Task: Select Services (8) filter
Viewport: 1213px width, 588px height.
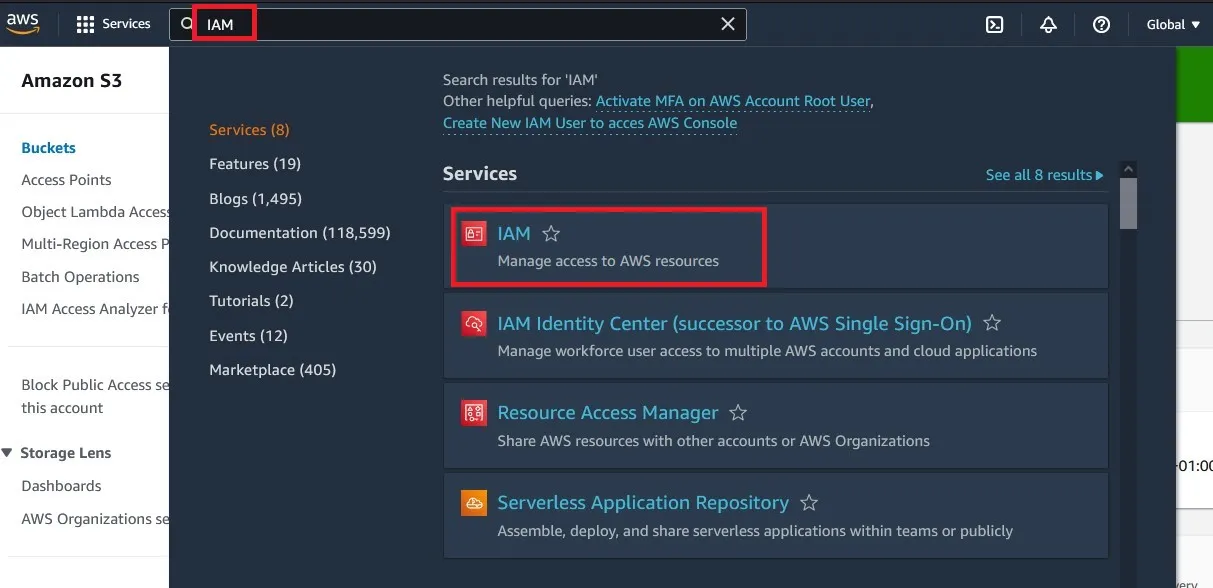Action: point(249,130)
